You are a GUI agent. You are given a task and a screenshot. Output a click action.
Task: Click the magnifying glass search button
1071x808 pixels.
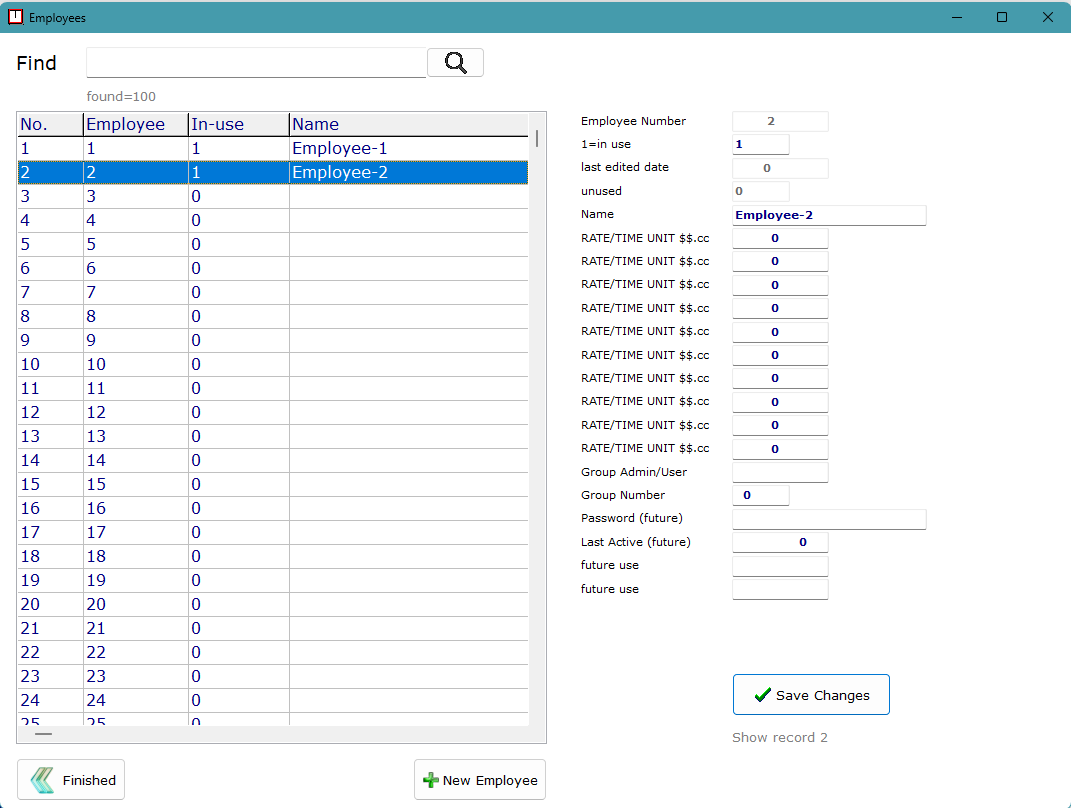(x=455, y=63)
